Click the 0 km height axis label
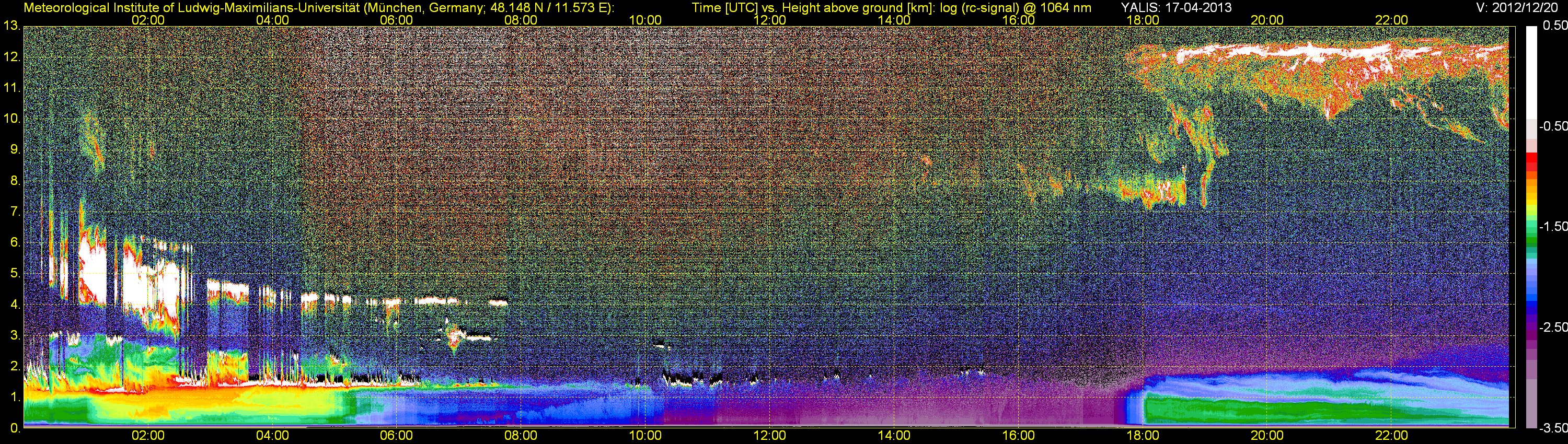 [15, 428]
